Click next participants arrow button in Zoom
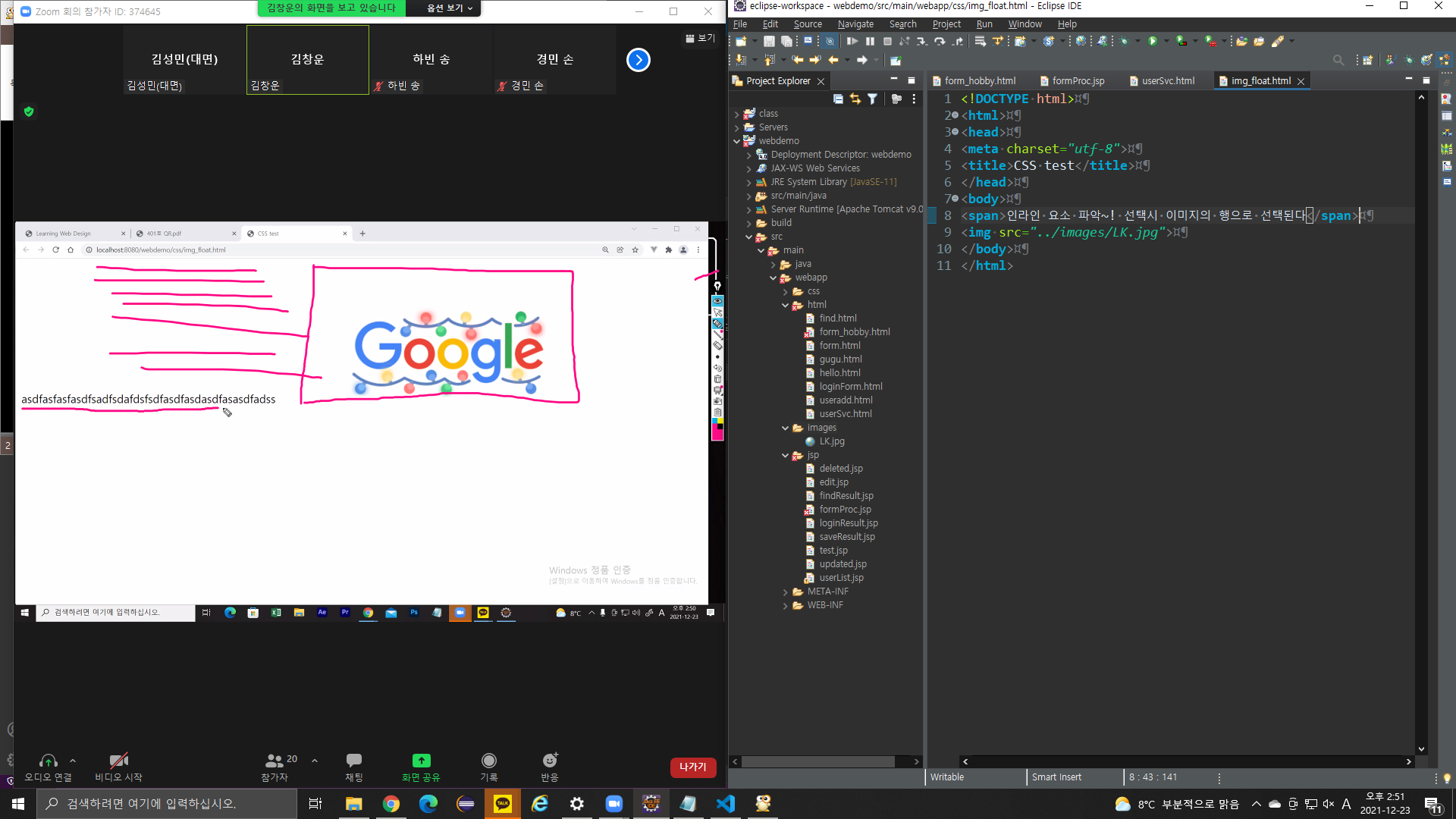 coord(638,60)
